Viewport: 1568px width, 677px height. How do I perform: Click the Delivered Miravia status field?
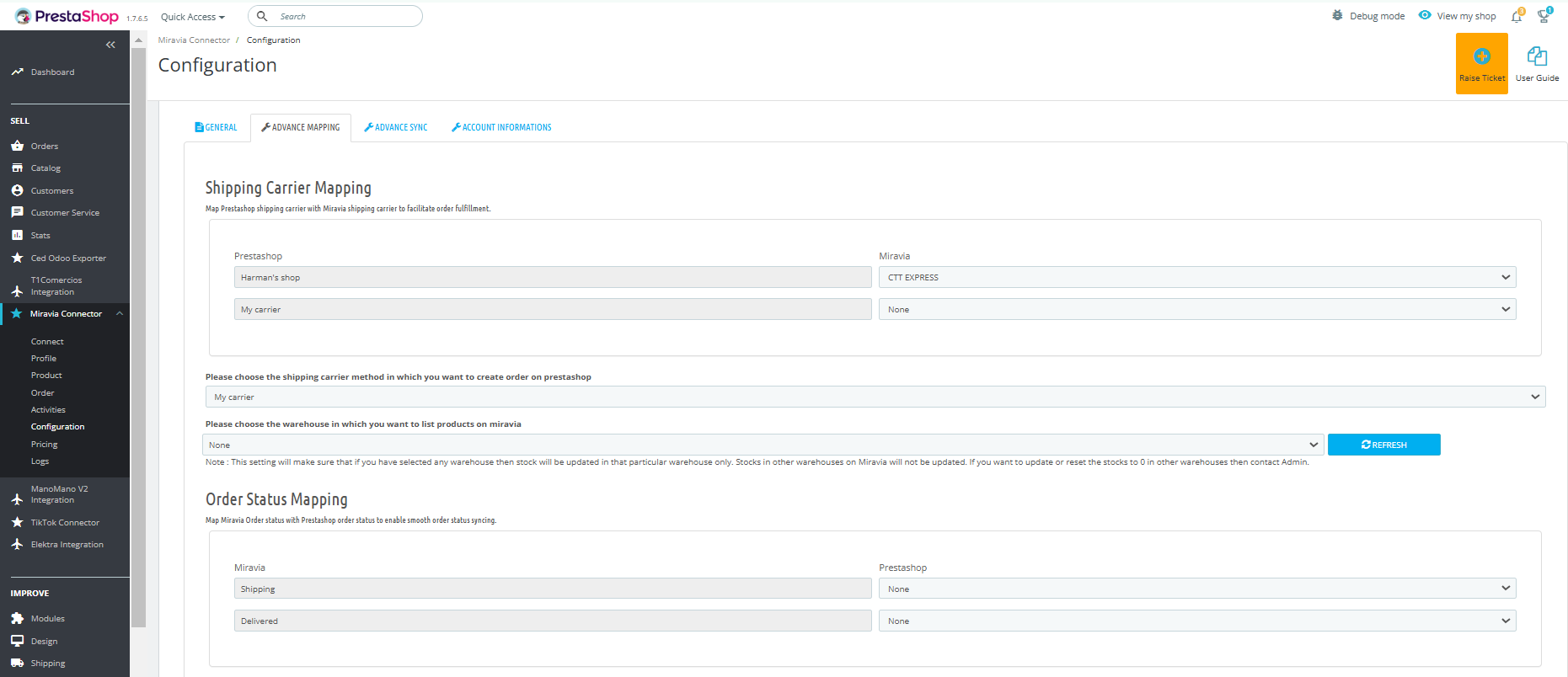click(x=553, y=621)
